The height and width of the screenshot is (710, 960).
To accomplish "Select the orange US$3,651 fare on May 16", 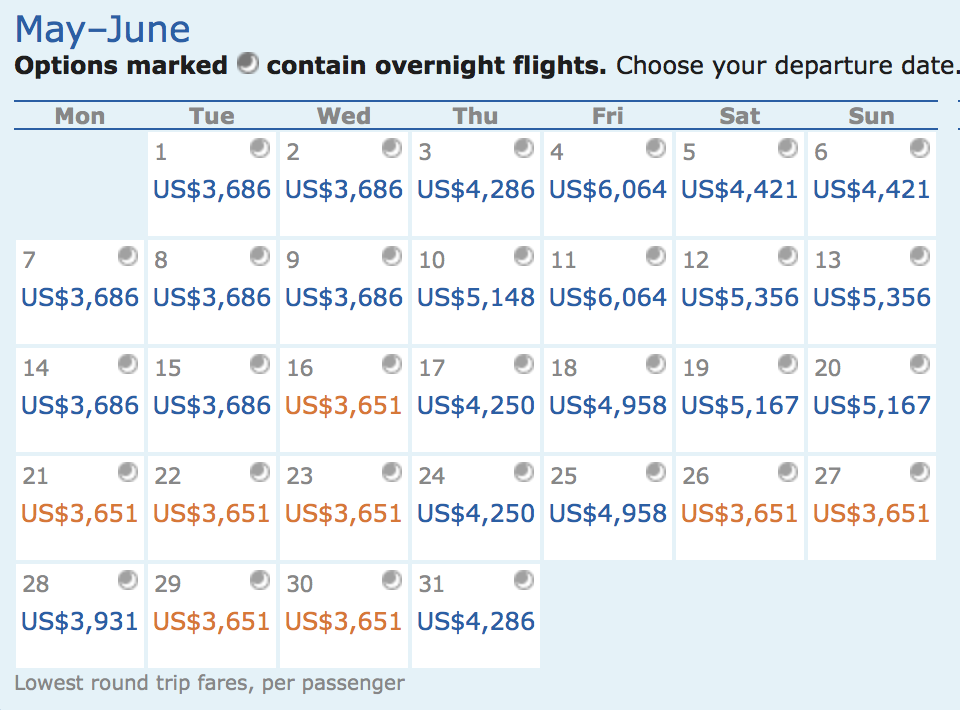I will click(343, 404).
